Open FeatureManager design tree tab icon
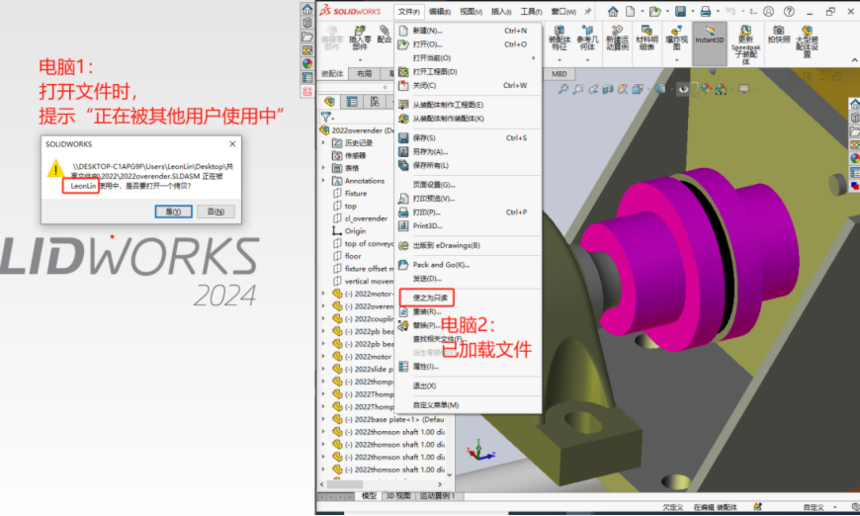 coord(330,101)
